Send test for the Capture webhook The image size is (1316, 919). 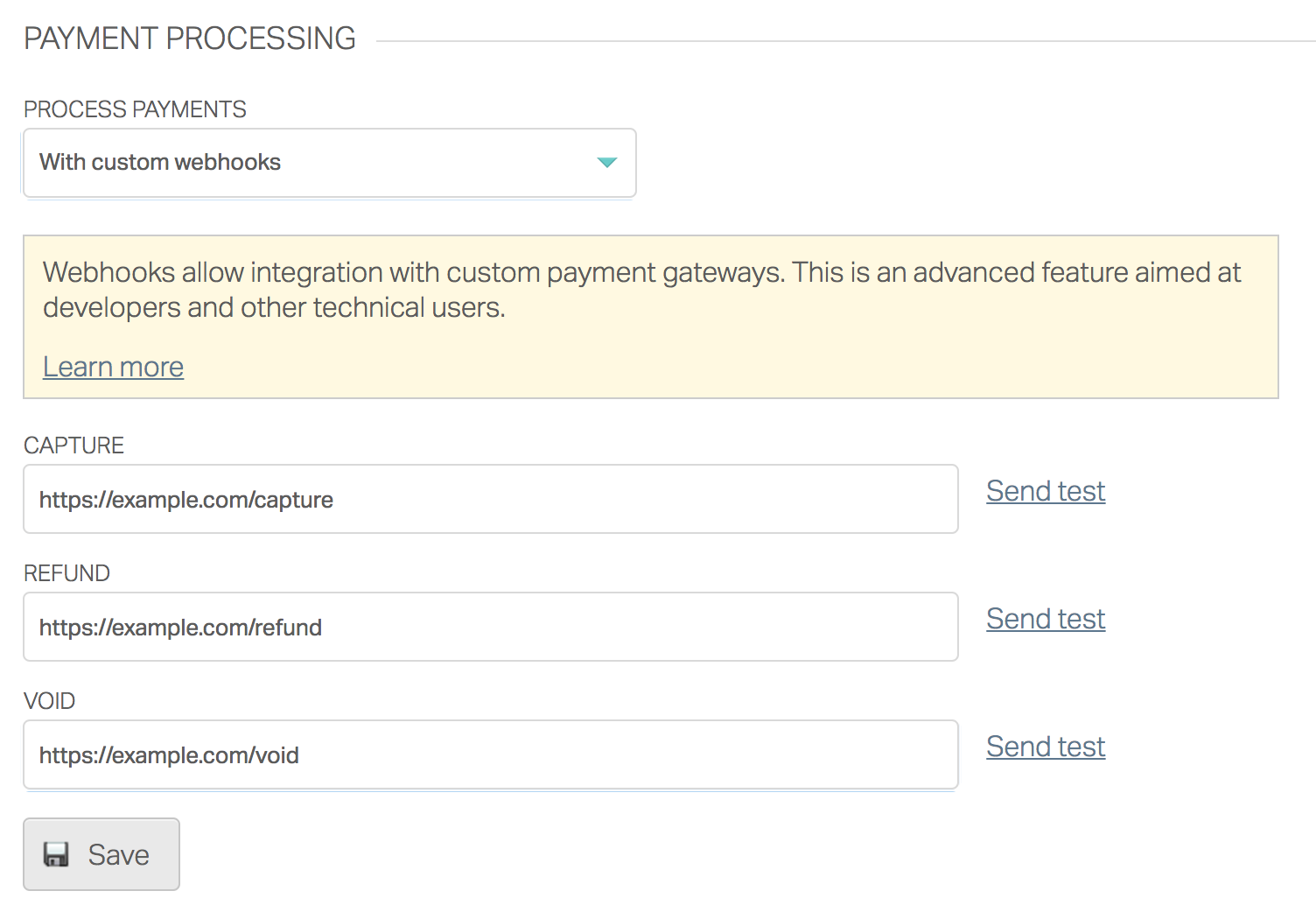1045,491
